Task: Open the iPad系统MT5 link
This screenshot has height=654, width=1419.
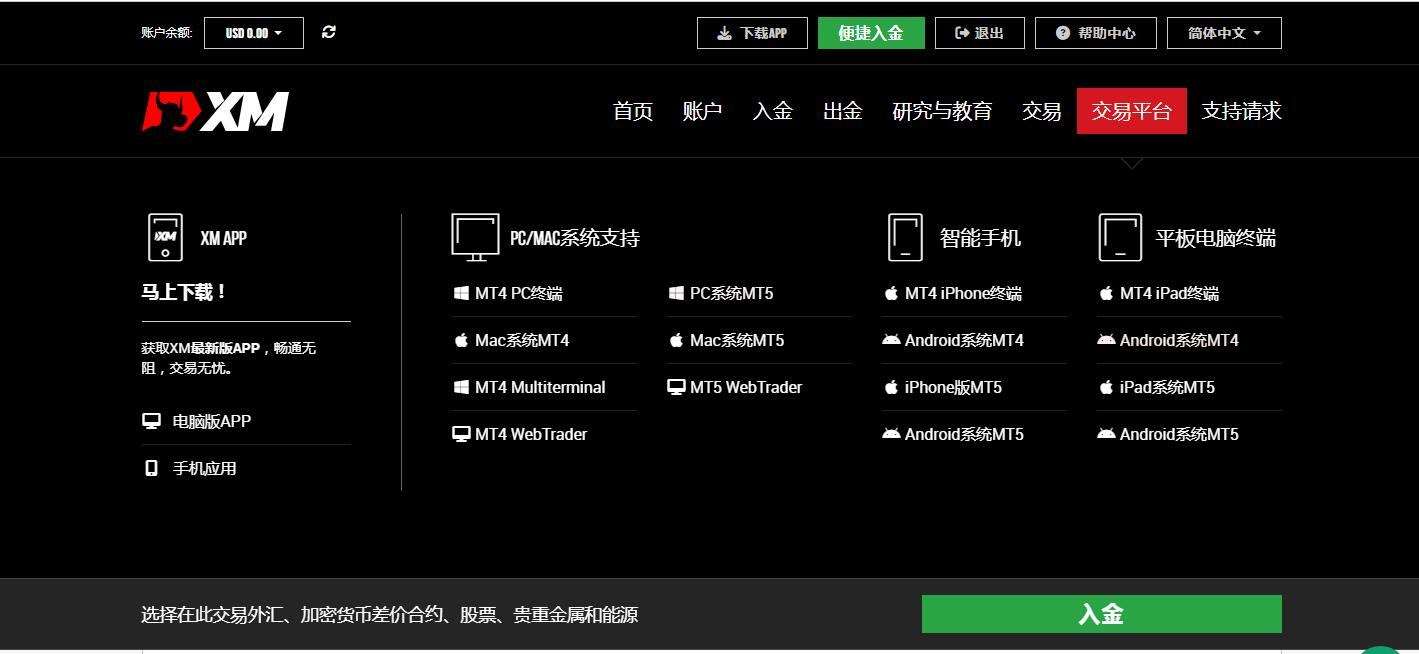Action: [1167, 387]
